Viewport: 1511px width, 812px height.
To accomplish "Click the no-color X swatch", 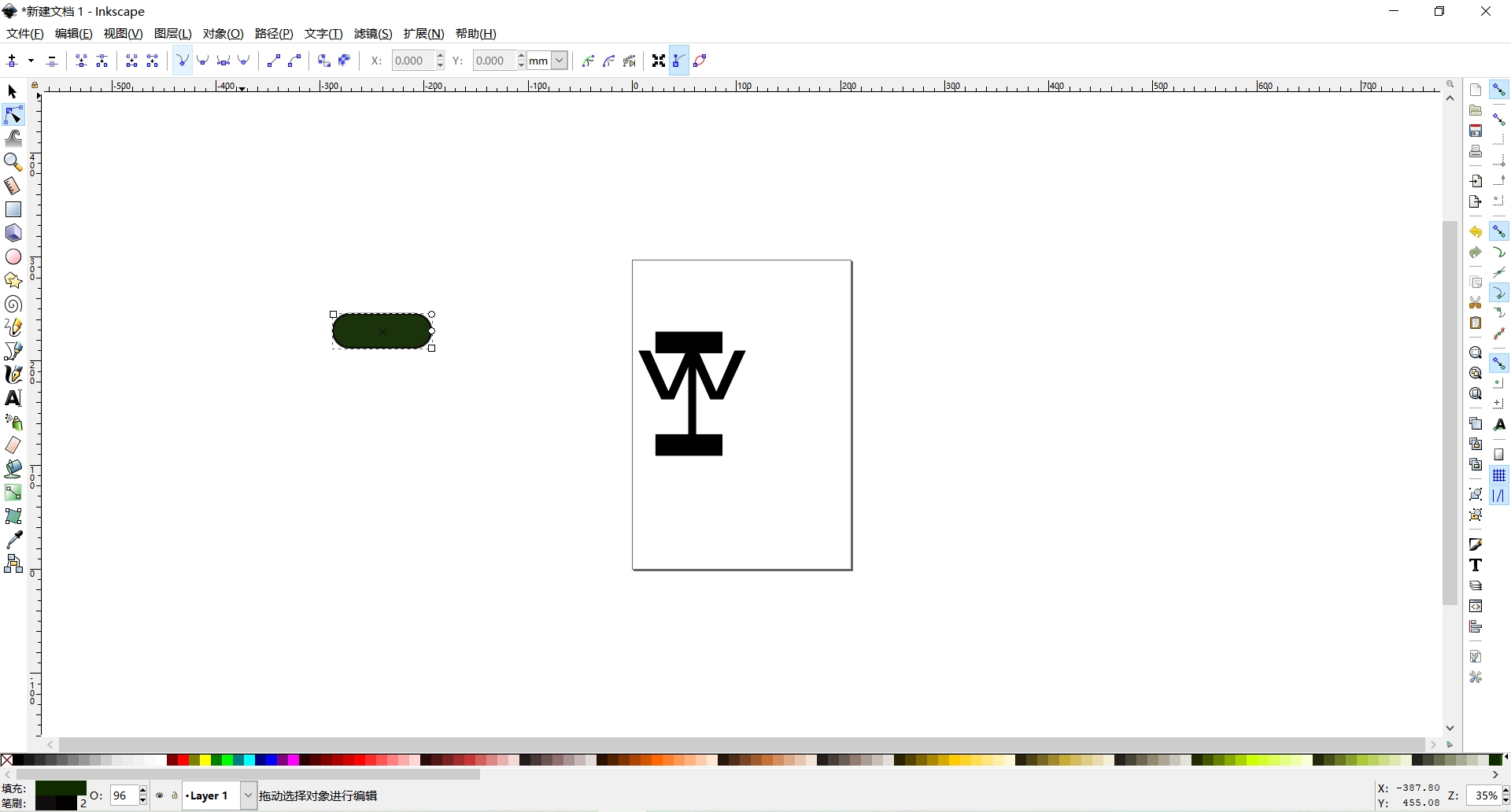I will (x=6, y=760).
